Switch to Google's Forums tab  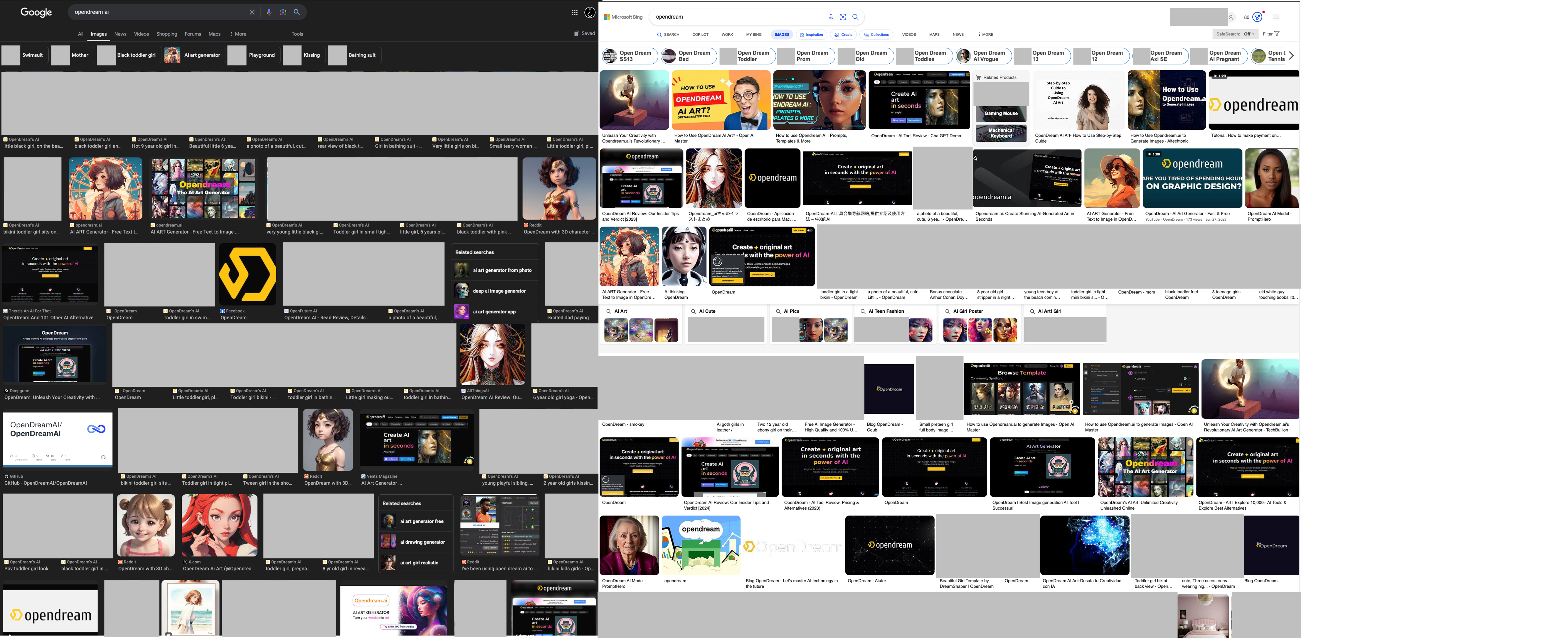click(x=193, y=34)
